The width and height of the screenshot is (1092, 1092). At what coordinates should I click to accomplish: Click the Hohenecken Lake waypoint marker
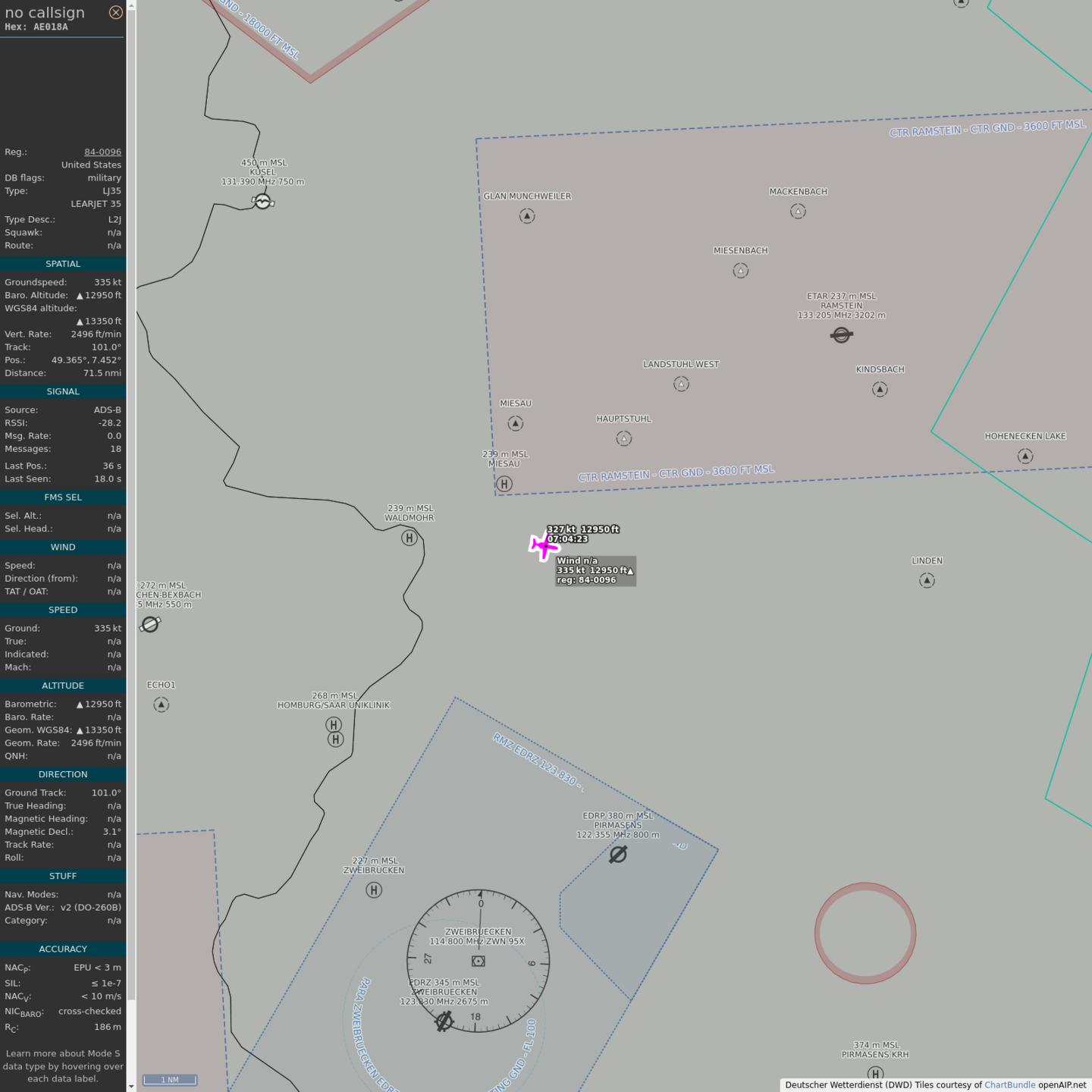(1025, 456)
